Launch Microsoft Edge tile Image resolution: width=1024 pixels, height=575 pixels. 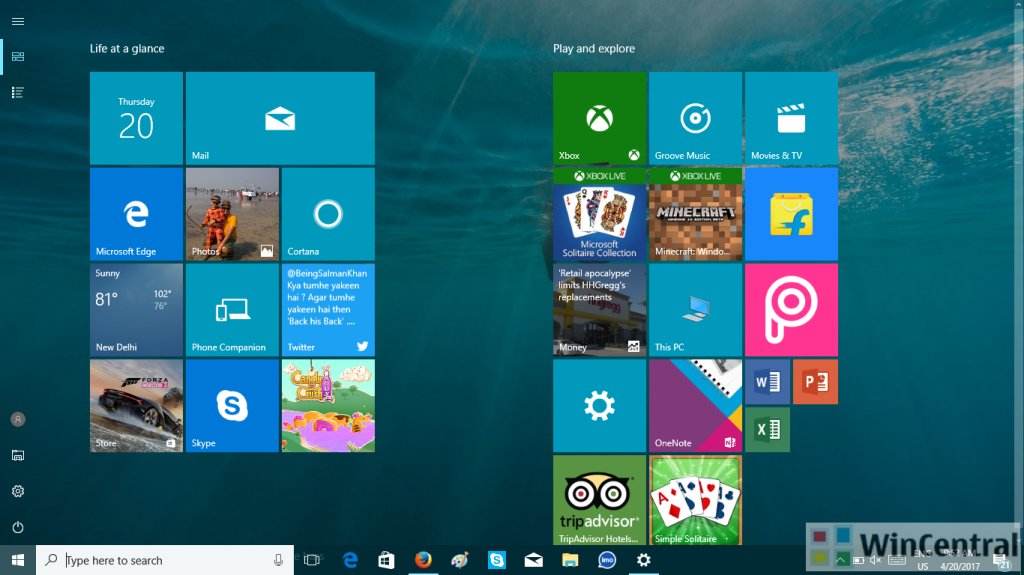click(x=136, y=214)
